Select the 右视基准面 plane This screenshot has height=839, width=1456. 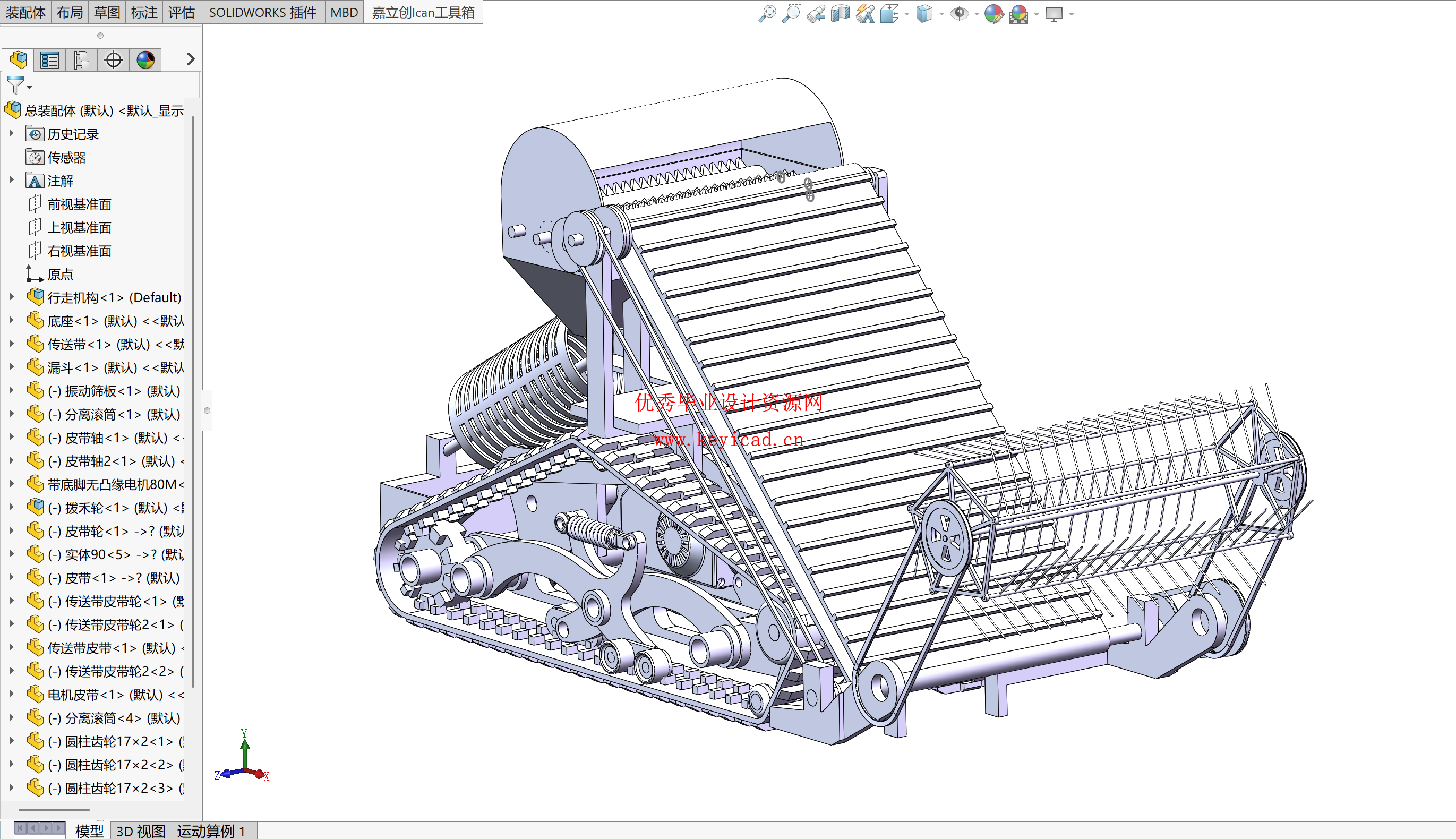(x=80, y=251)
